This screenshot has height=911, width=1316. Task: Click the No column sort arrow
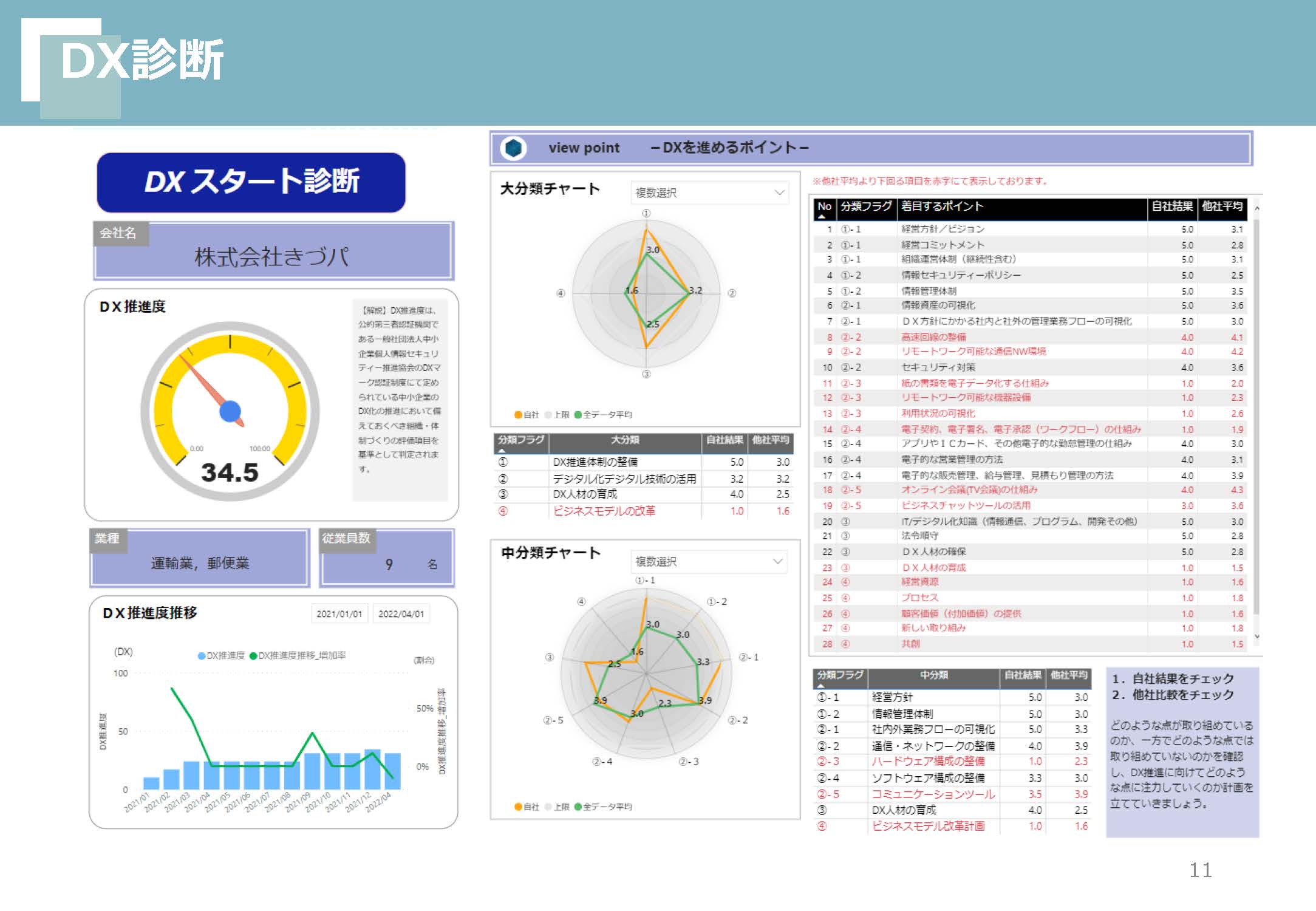pyautogui.click(x=822, y=216)
